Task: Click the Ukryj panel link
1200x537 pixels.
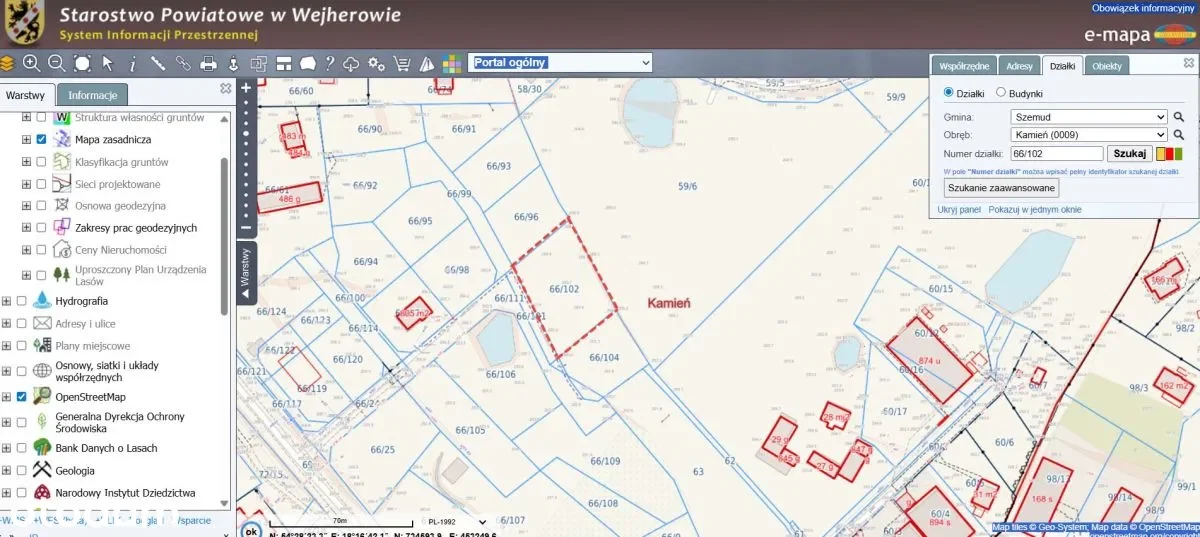Action: pyautogui.click(x=959, y=210)
